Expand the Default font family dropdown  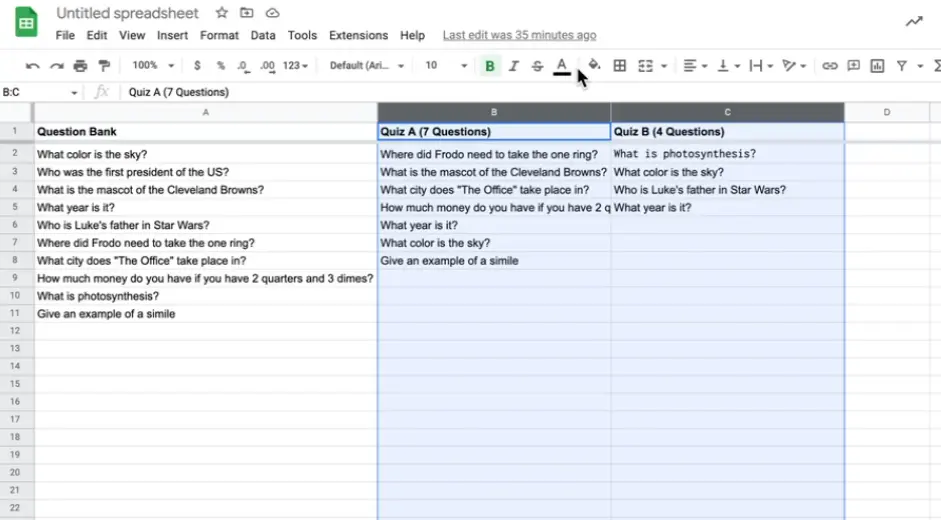click(367, 66)
